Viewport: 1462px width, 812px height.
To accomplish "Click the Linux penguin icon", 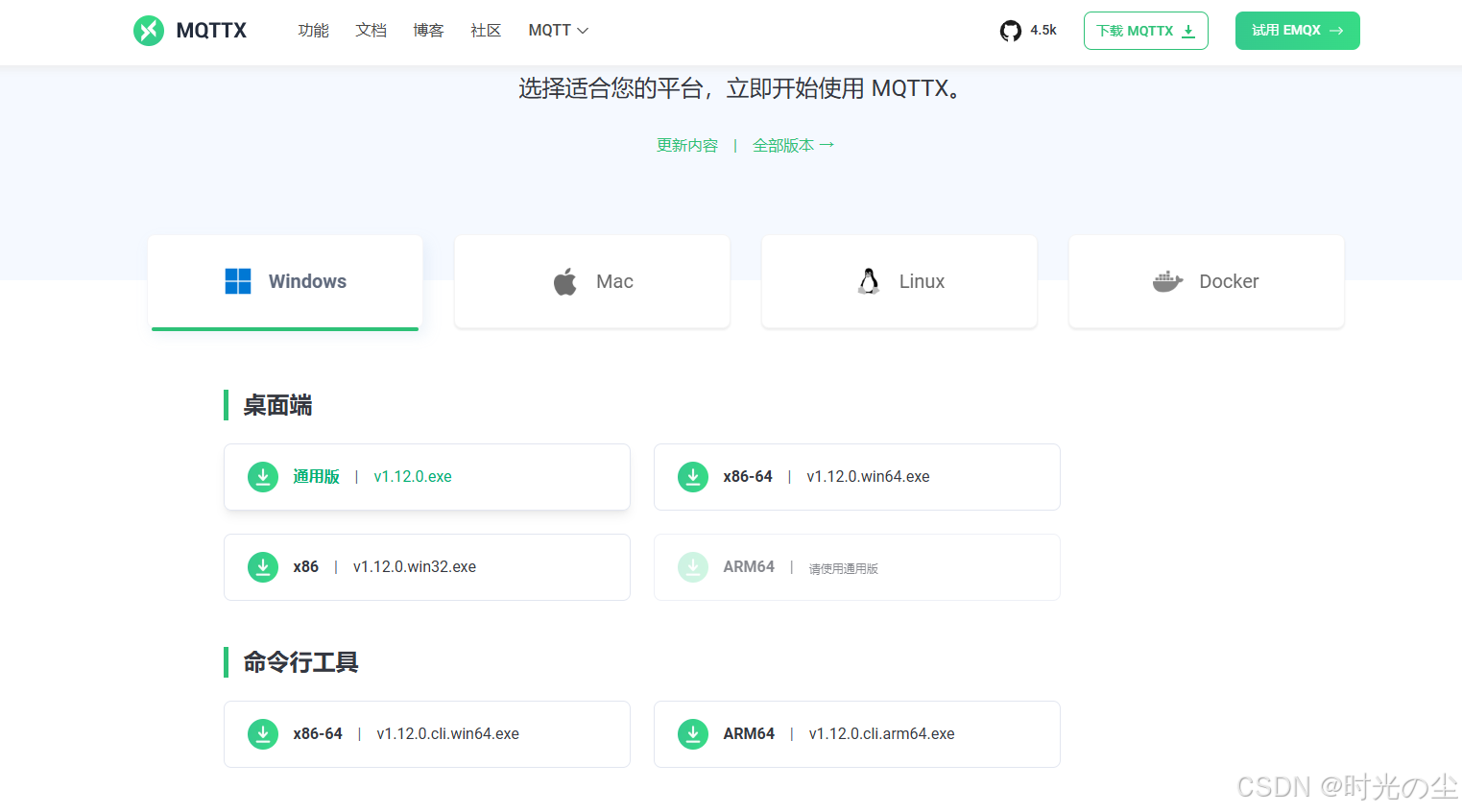I will coord(868,280).
